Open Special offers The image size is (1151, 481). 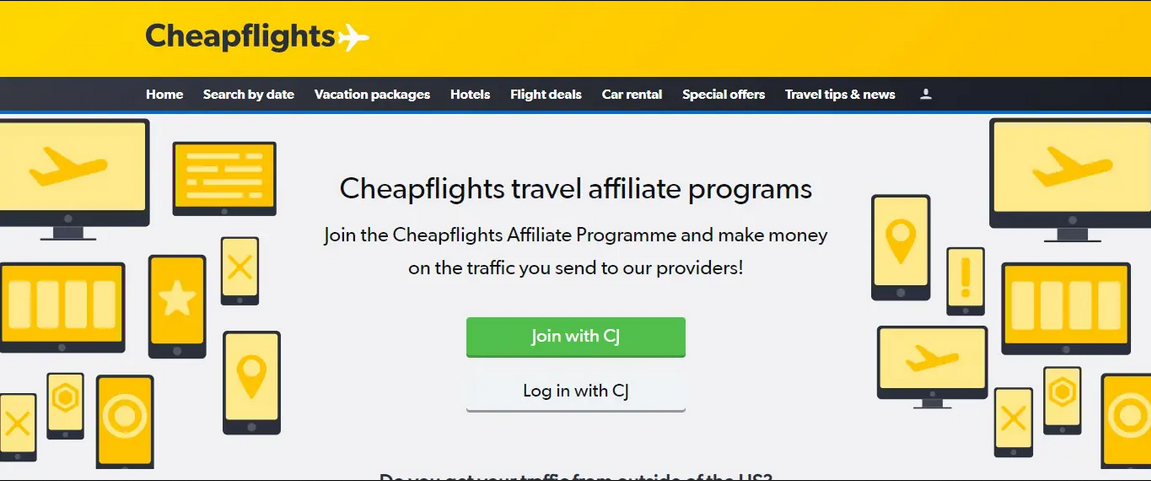tap(723, 94)
